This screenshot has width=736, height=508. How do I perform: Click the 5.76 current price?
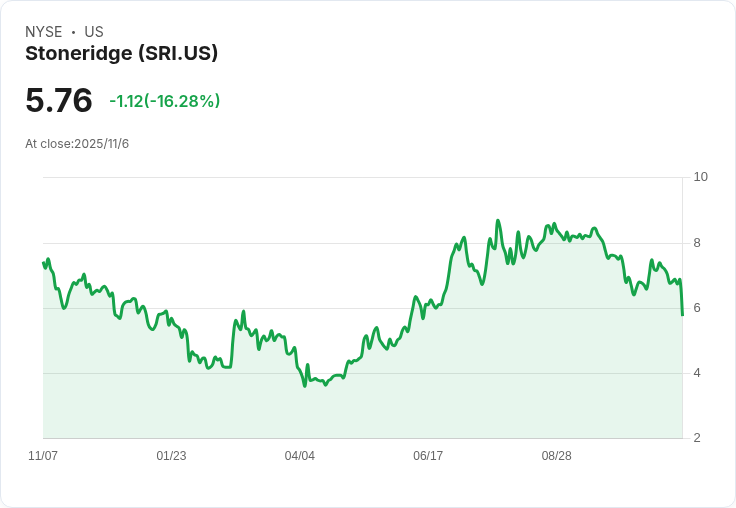(59, 101)
